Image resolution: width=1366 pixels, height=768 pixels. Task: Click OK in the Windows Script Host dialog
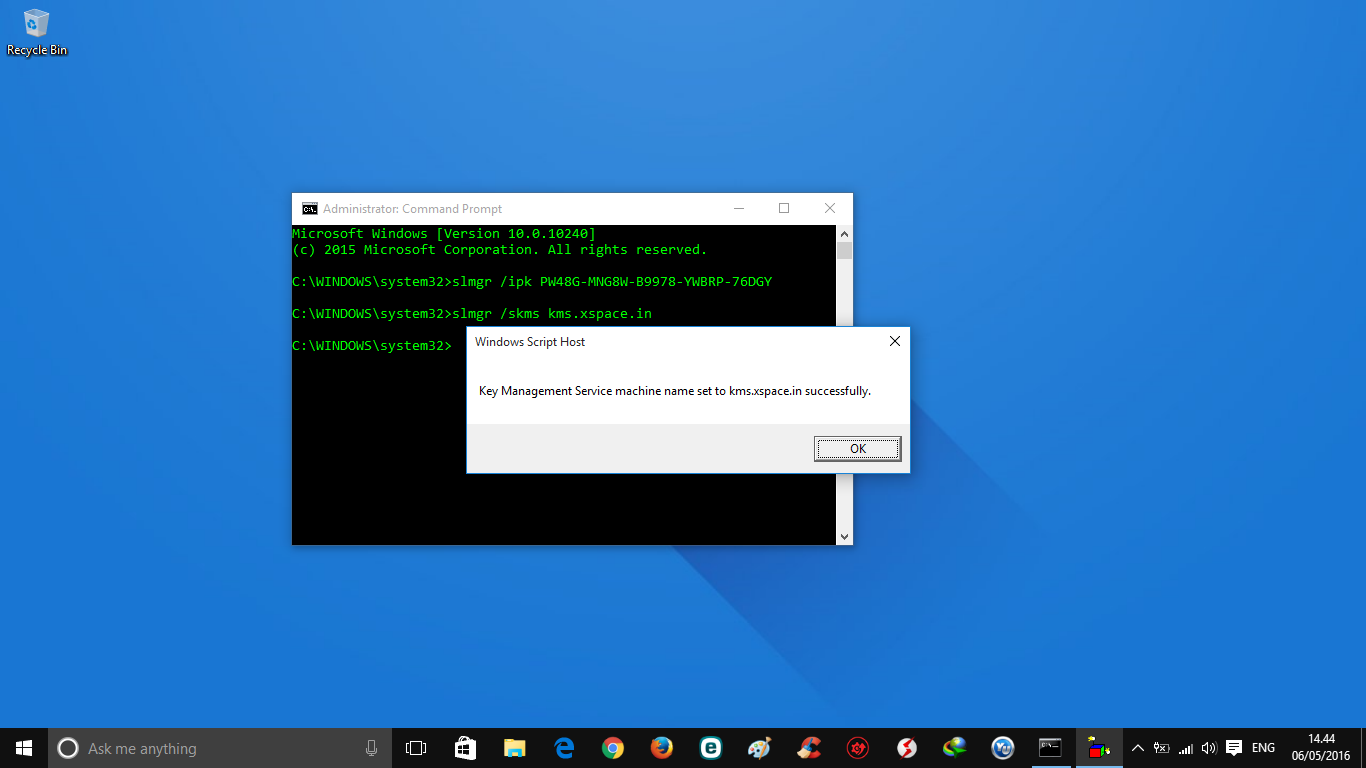tap(858, 449)
